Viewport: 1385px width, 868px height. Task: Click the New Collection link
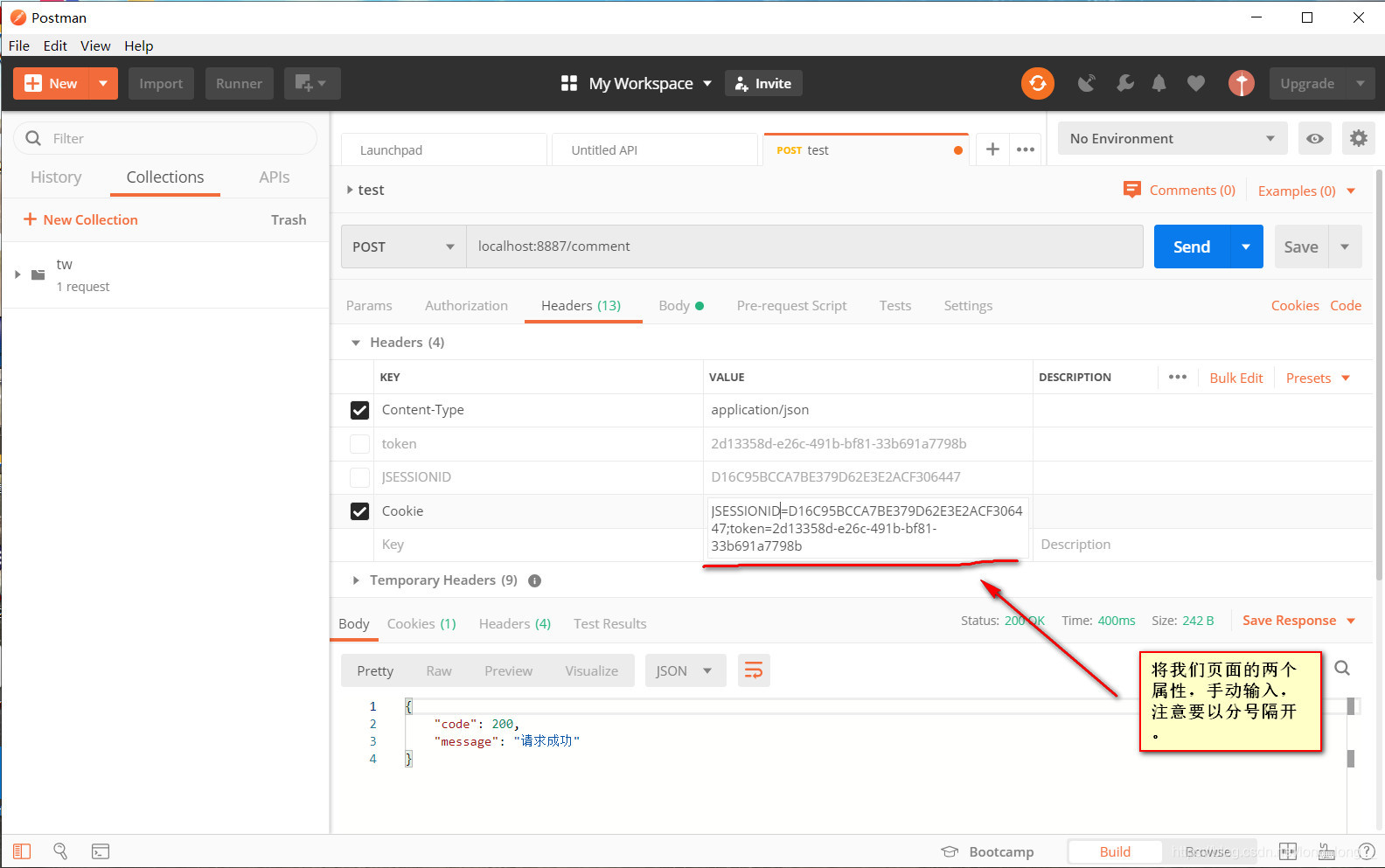coord(80,219)
